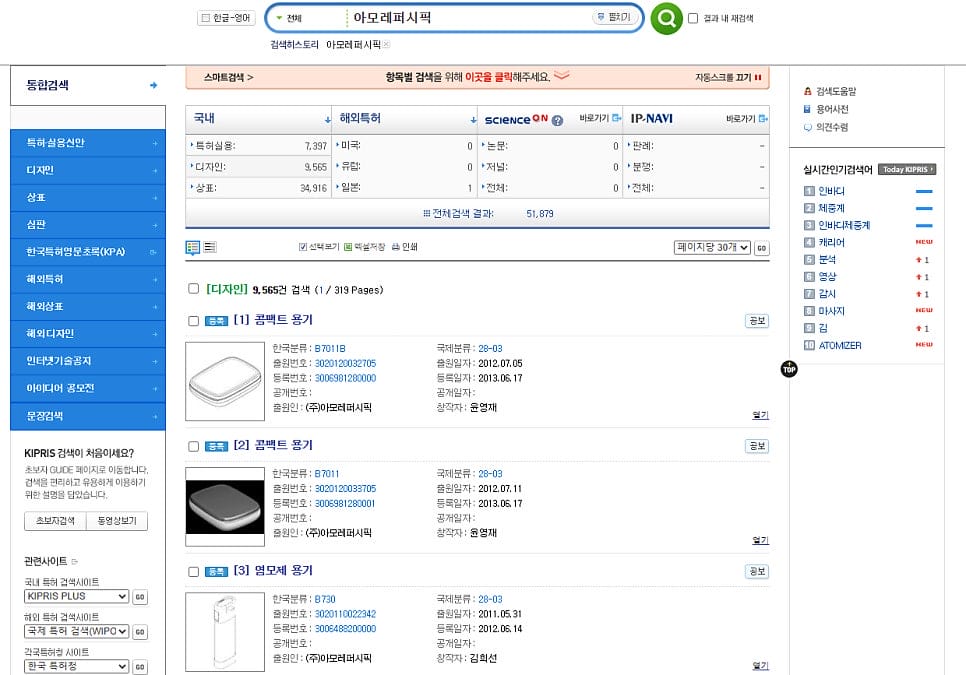The height and width of the screenshot is (675, 966).
Task: Click GO button next to 페이지당 30개
Action: [x=761, y=248]
